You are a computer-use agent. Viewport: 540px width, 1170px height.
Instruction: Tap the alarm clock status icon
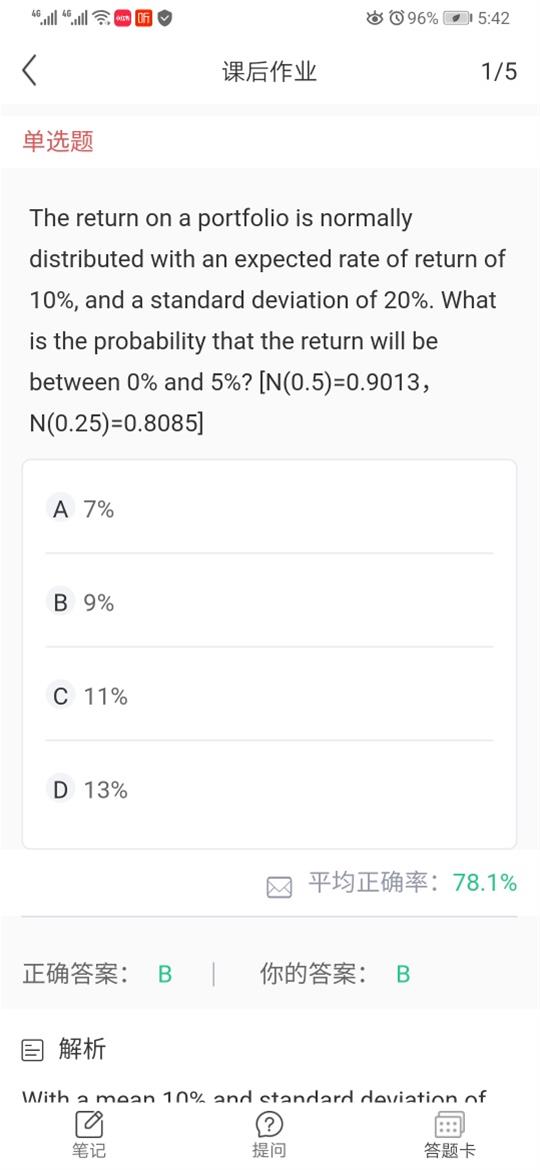click(397, 18)
